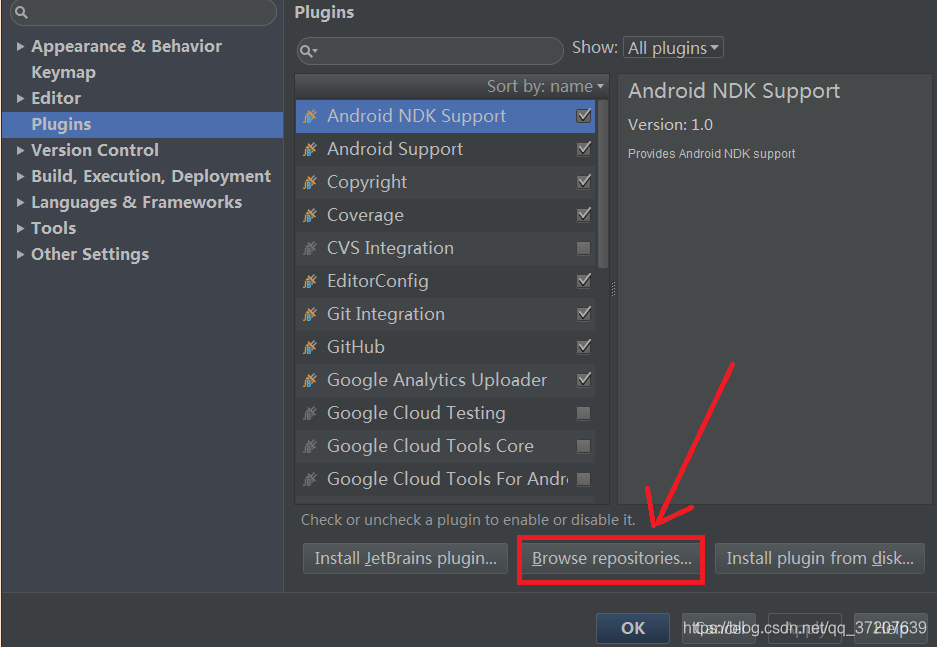Click the settings search magnifier icon
The height and width of the screenshot is (647, 937).
pos(21,12)
